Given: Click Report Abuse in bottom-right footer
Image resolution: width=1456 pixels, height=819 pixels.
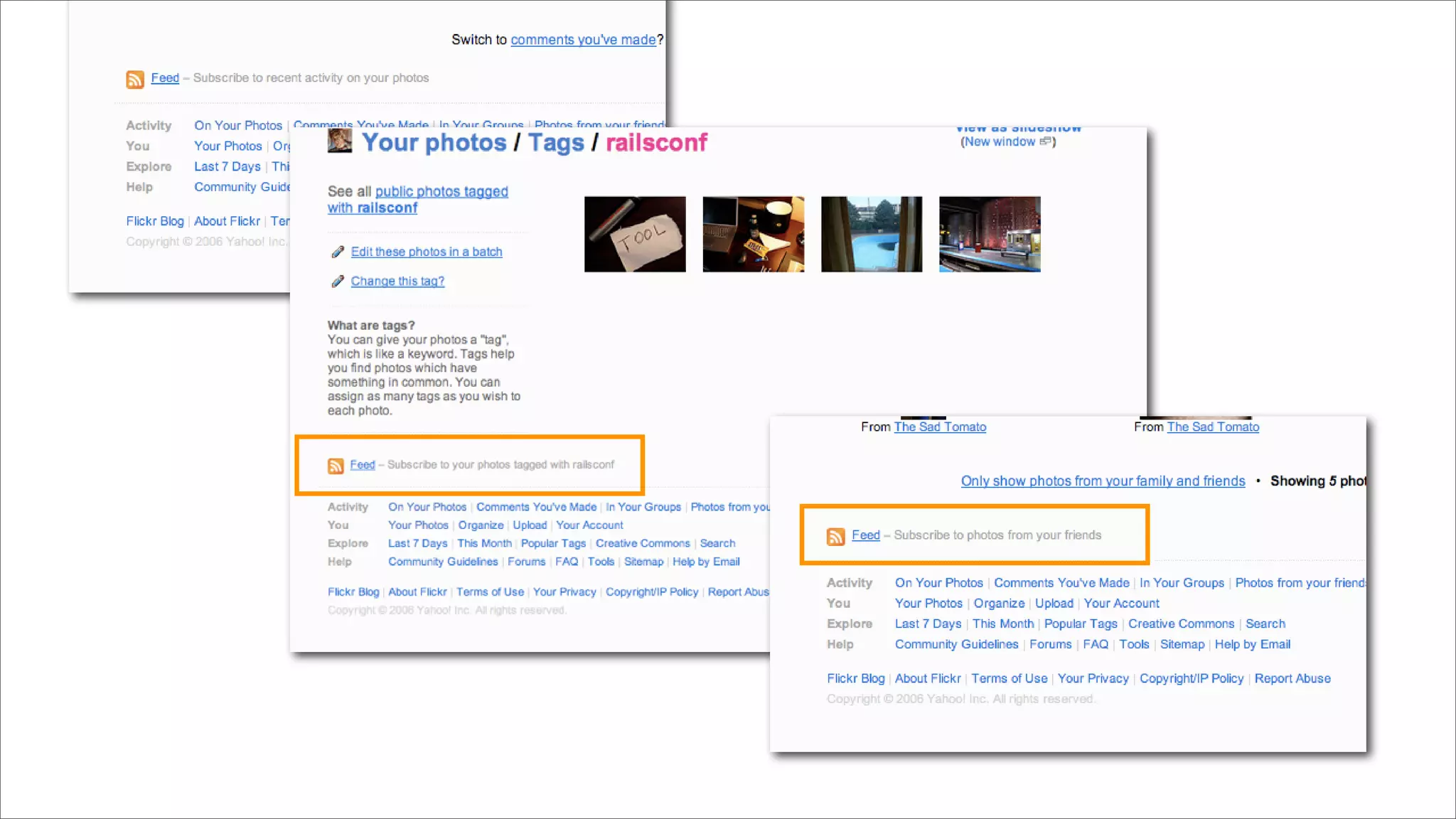Looking at the screenshot, I should coord(1292,678).
